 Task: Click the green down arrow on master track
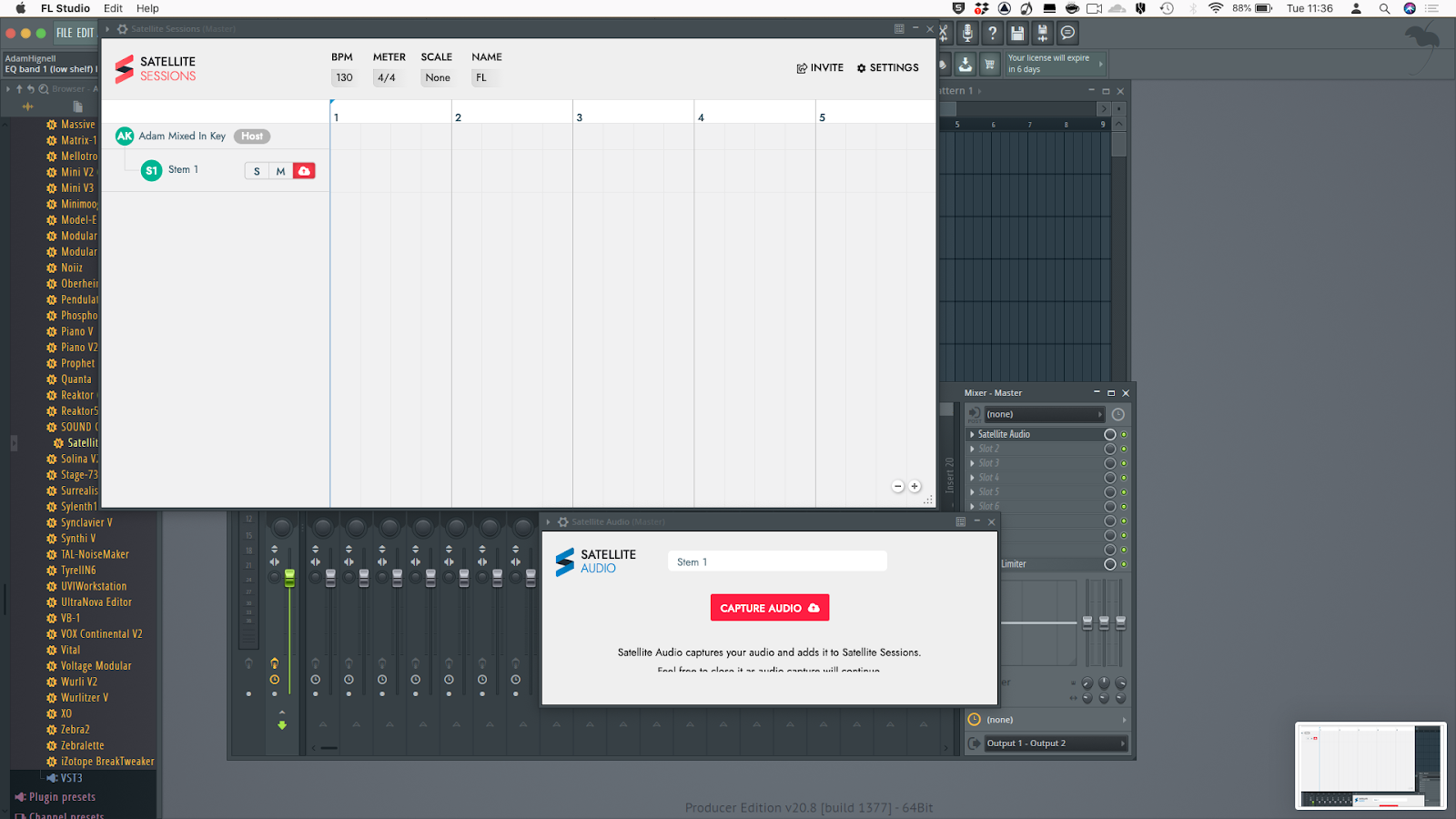282,725
